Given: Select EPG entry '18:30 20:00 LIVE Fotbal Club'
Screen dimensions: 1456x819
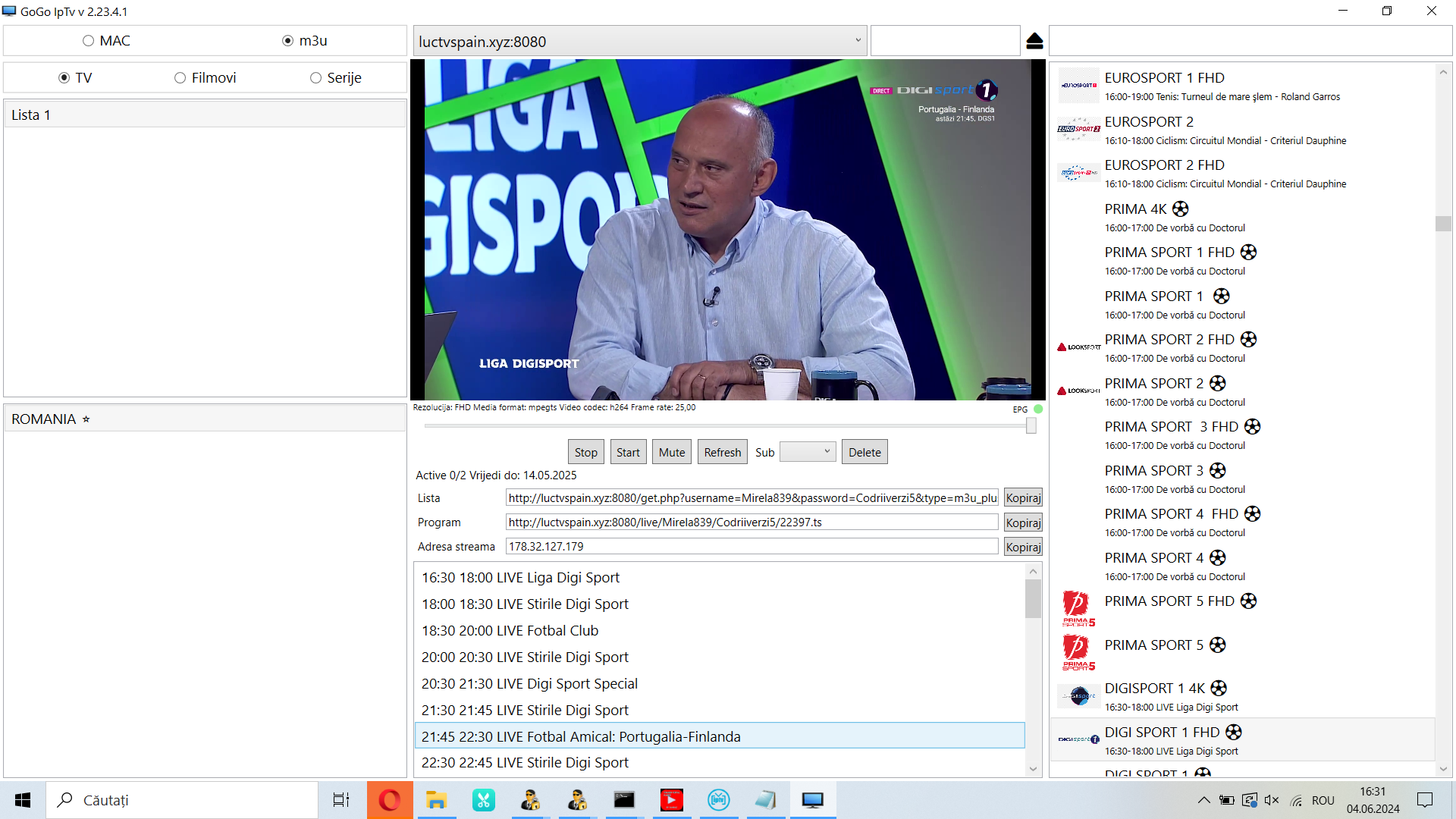Looking at the screenshot, I should point(720,630).
